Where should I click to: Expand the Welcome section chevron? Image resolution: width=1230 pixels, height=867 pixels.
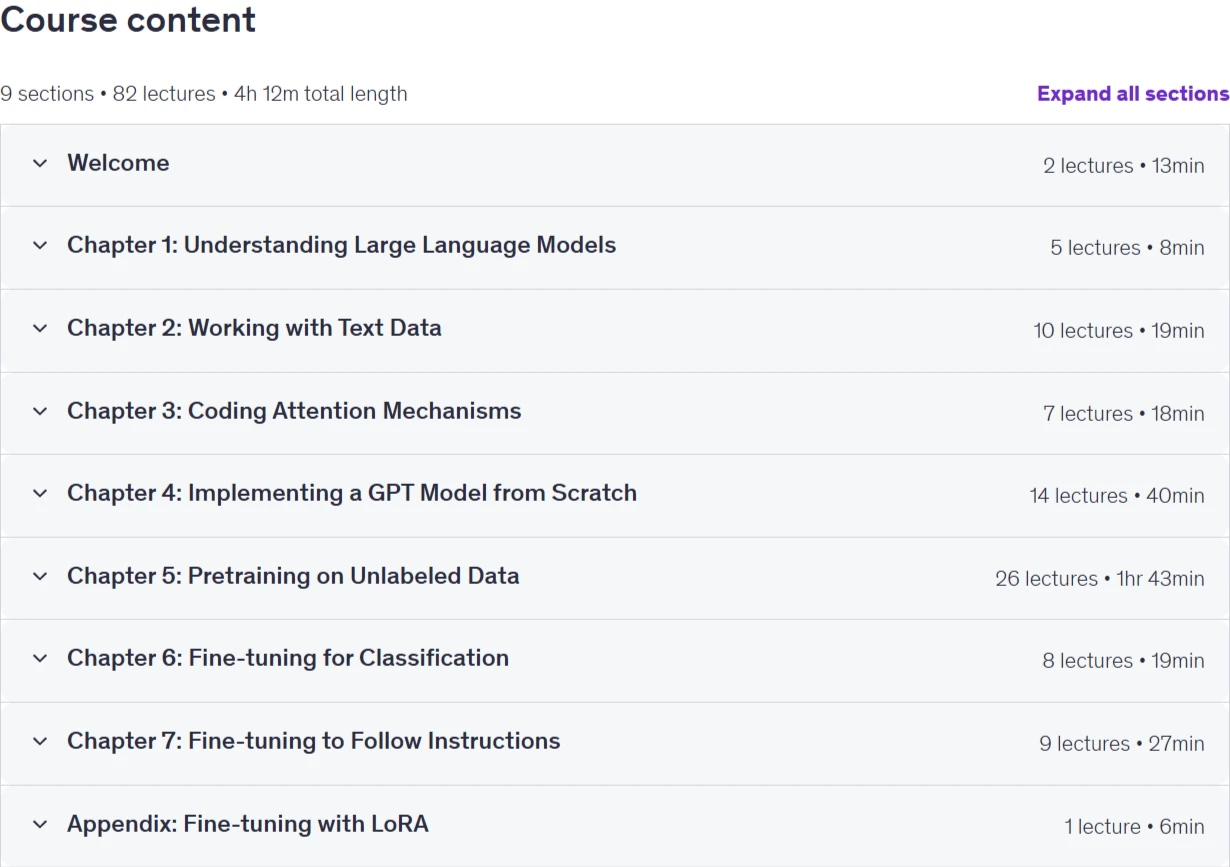(40, 163)
